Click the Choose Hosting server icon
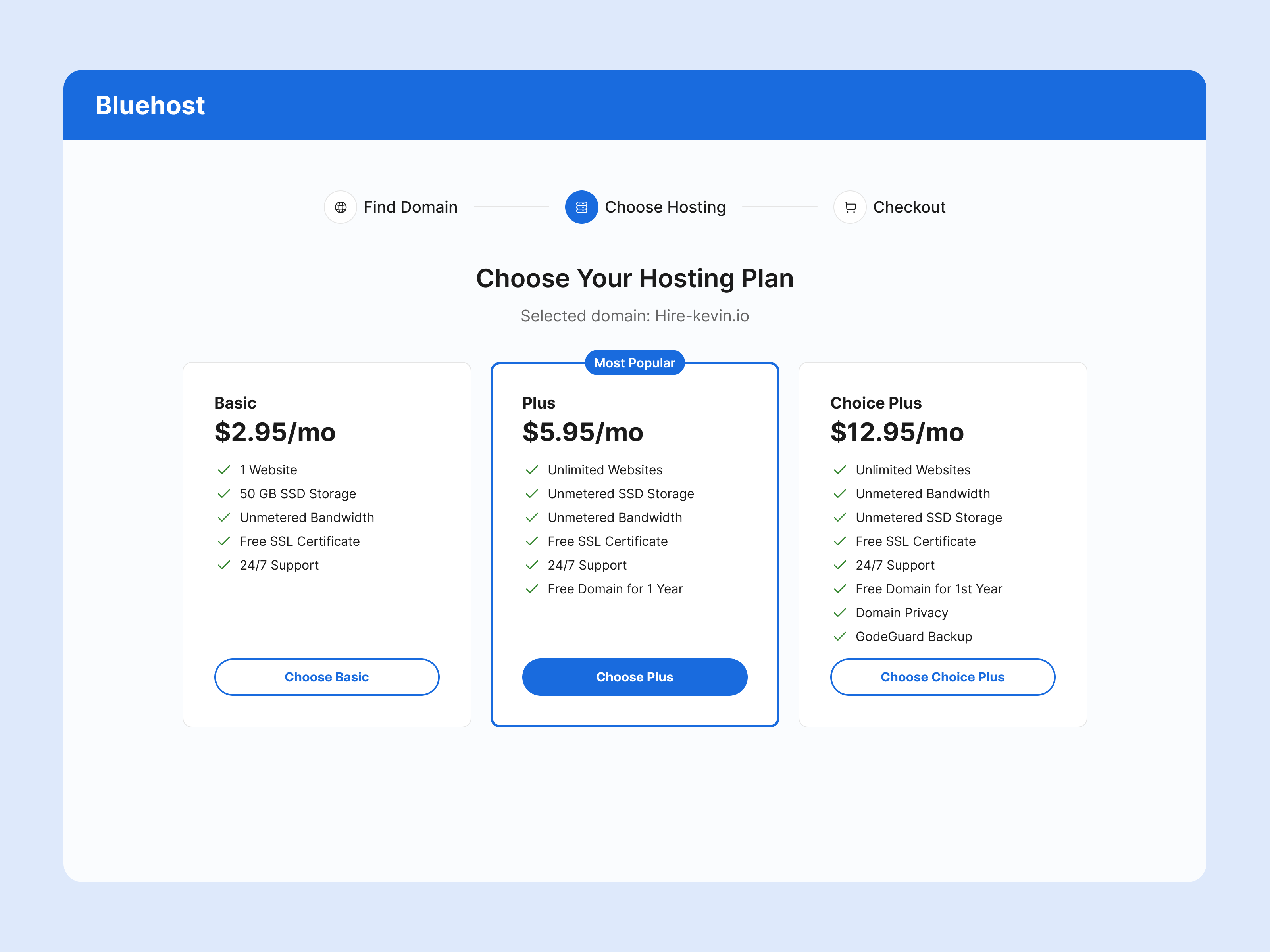1270x952 pixels. (x=581, y=207)
